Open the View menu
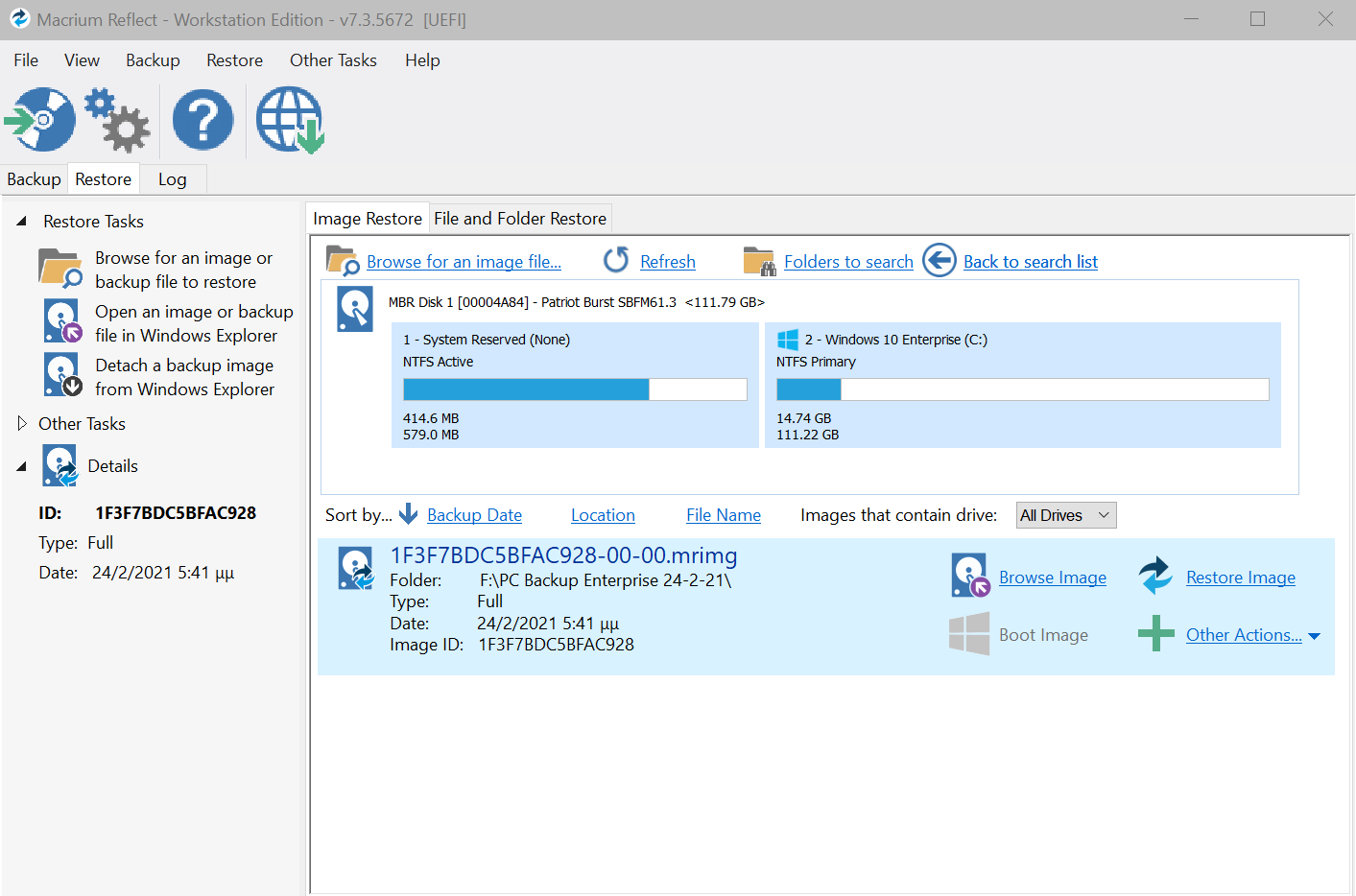Screen dimensions: 1356x896 (82, 60)
